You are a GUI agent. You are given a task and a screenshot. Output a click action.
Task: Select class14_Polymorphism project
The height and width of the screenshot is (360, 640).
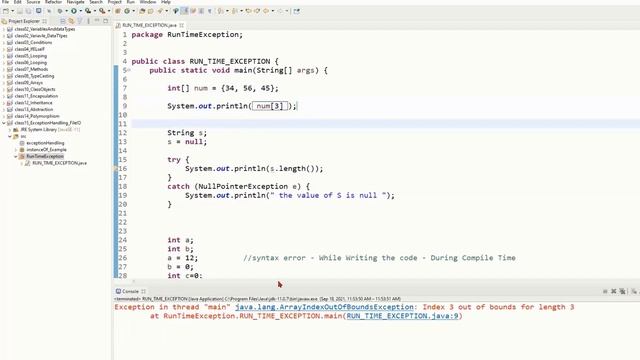click(x=37, y=116)
